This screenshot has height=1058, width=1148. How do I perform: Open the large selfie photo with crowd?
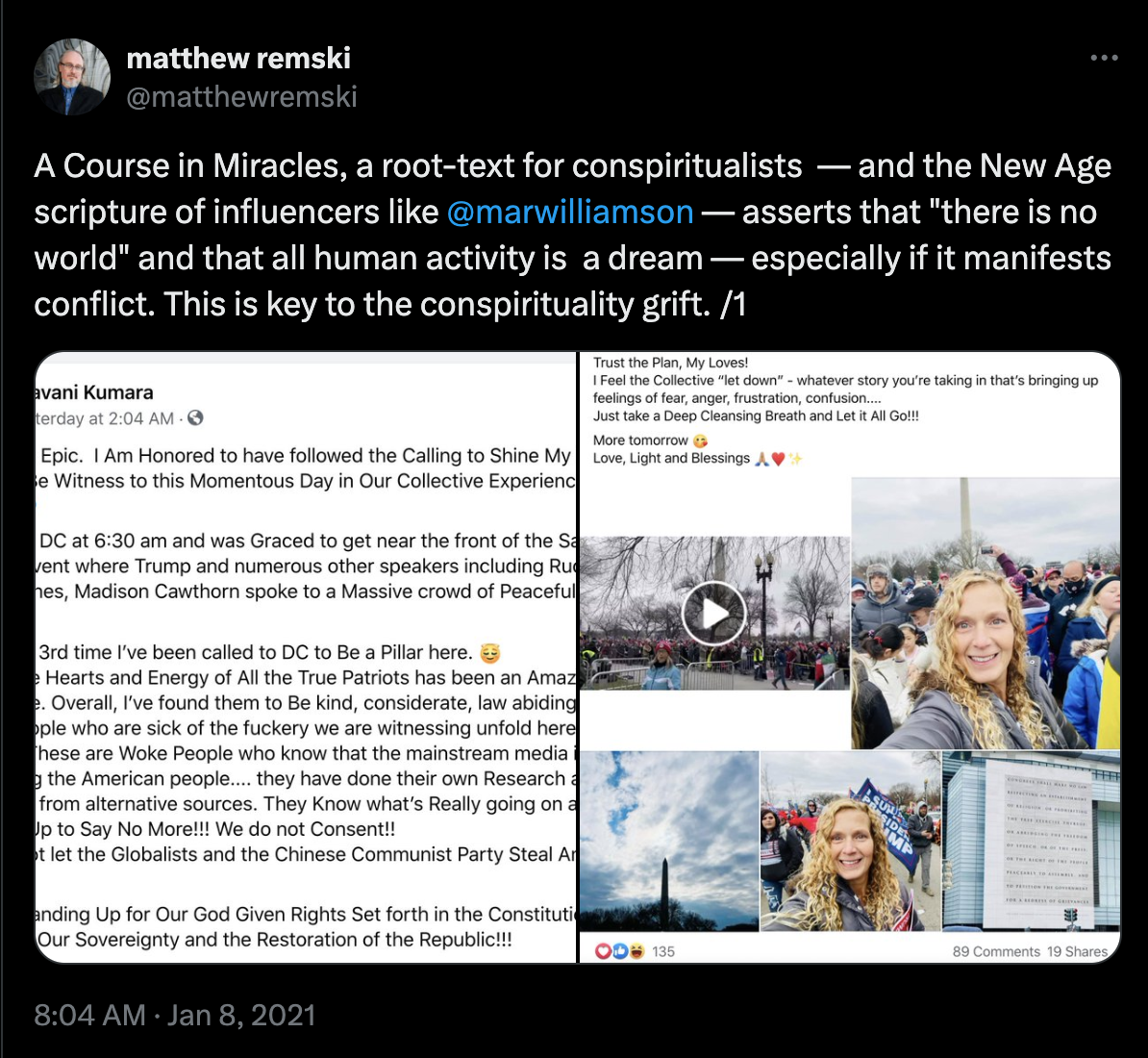tap(986, 614)
